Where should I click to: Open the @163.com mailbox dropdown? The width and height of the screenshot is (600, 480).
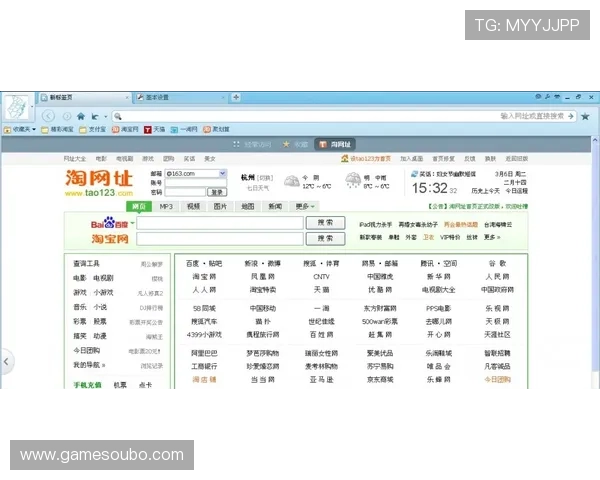coord(223,173)
